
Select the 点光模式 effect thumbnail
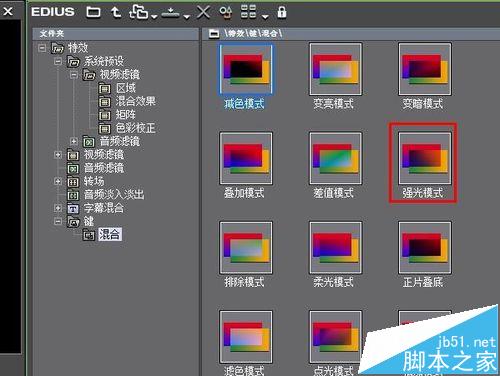335,337
